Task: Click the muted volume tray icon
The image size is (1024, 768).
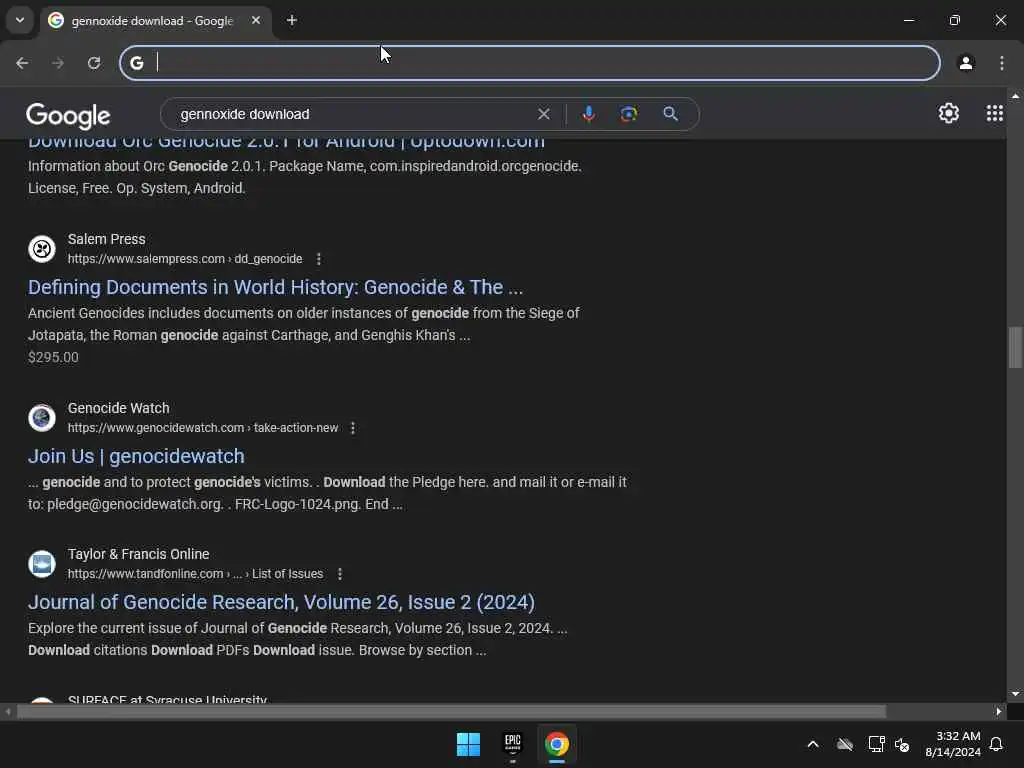Action: click(903, 744)
